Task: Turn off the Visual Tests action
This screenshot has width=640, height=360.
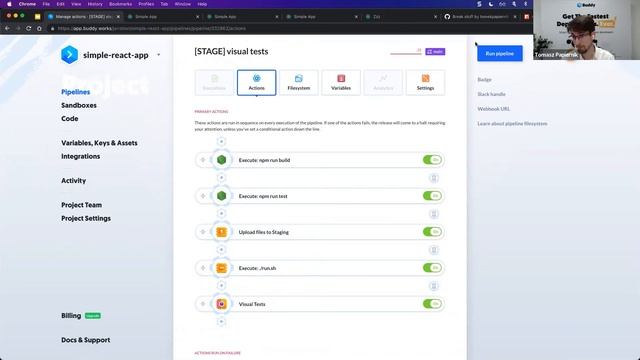Action: (x=432, y=304)
